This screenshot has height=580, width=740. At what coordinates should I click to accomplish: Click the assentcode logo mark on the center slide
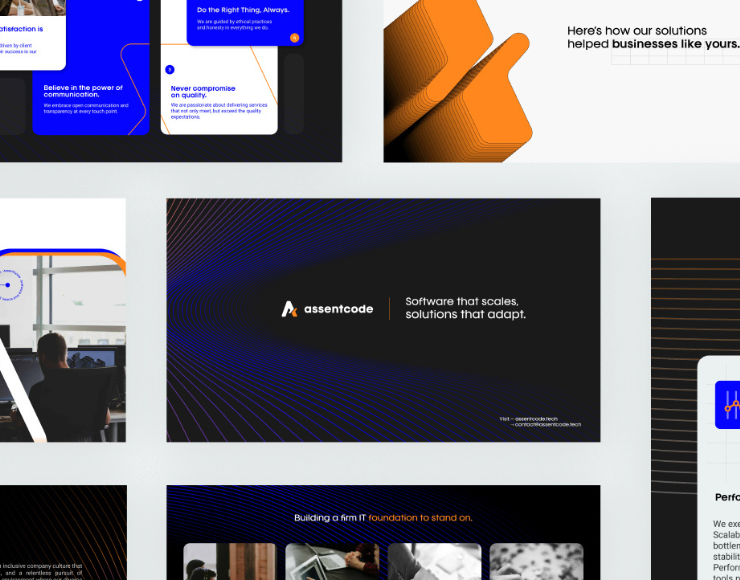289,309
